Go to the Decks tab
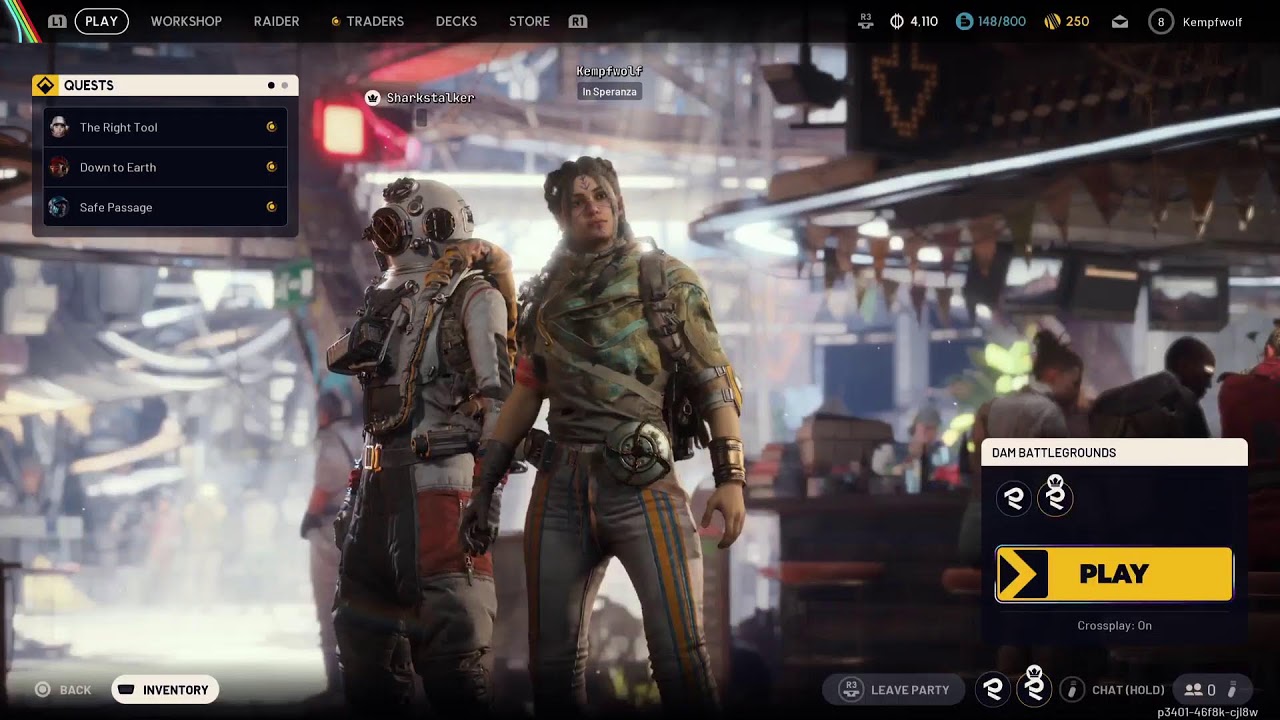1280x720 pixels. 456,21
